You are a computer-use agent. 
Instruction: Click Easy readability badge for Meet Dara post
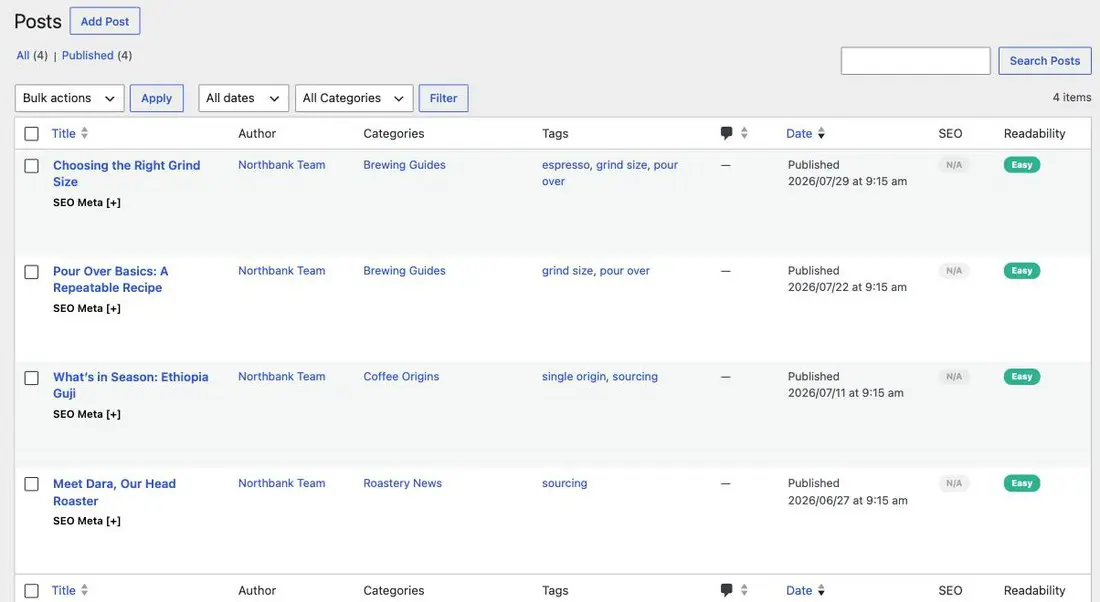tap(1021, 483)
